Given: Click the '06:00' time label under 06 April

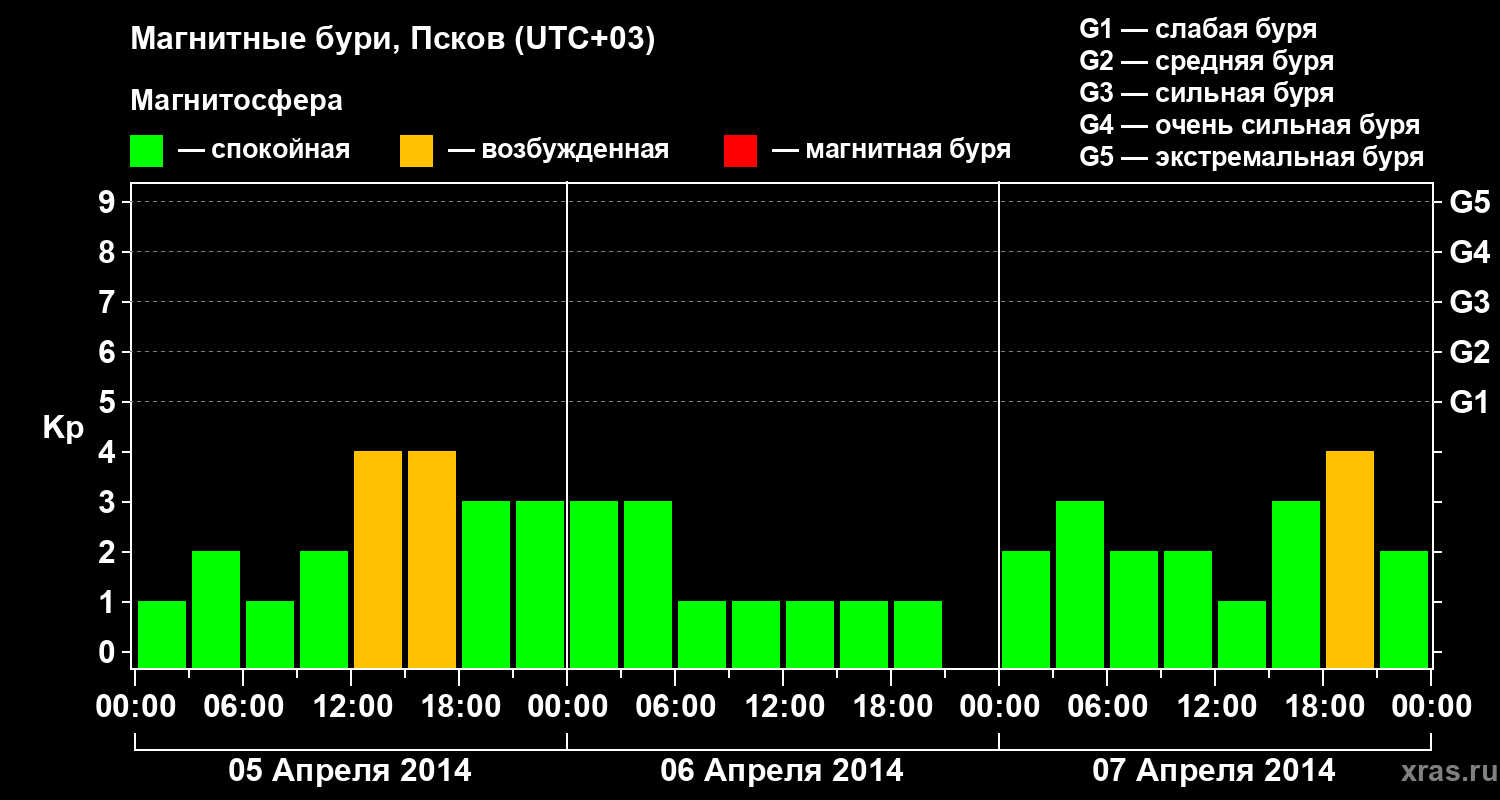Looking at the screenshot, I should pyautogui.click(x=675, y=707).
